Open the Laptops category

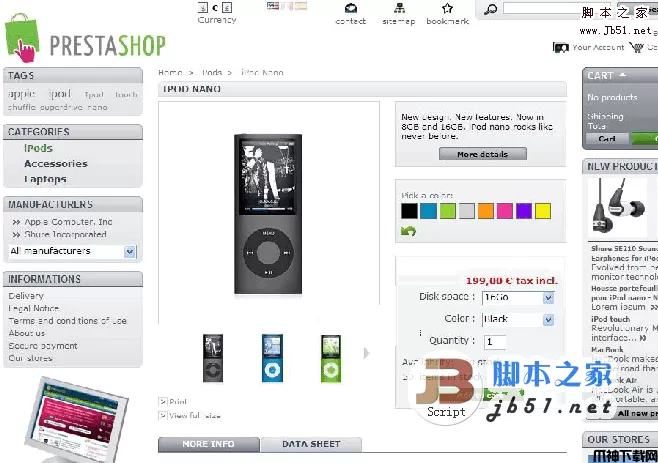(45, 179)
